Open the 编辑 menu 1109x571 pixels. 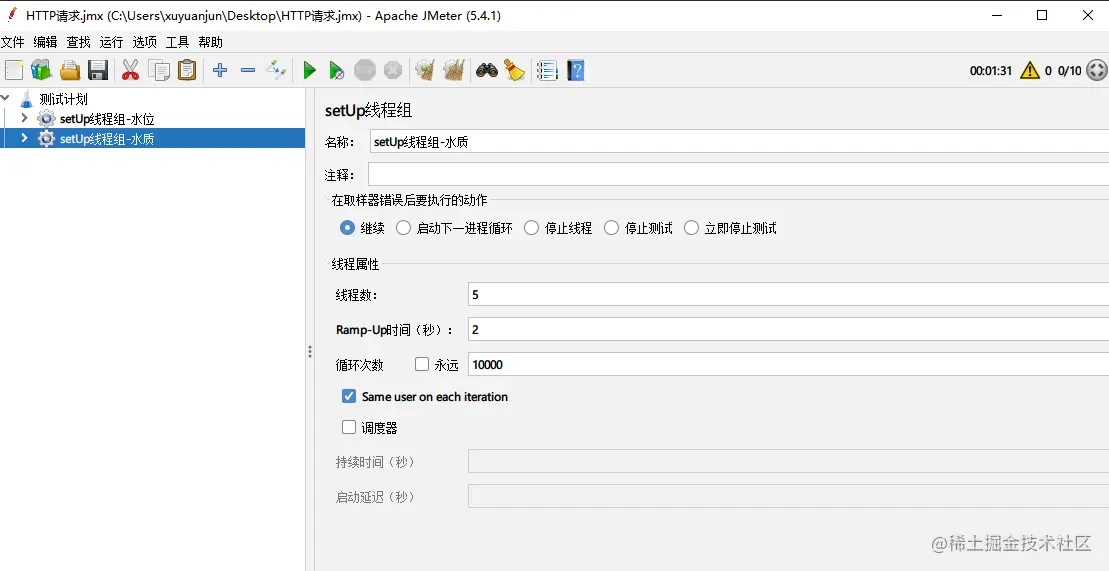click(45, 42)
